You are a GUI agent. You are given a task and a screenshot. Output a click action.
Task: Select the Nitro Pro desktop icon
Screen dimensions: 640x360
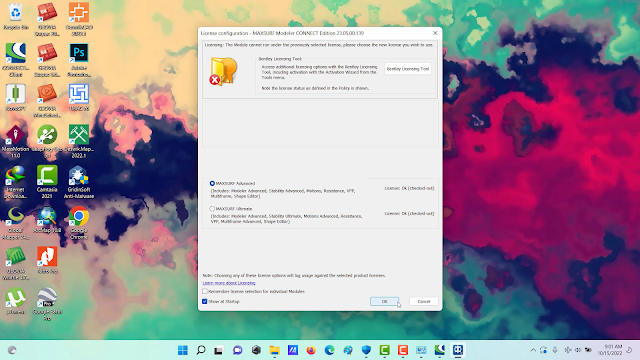tap(47, 260)
